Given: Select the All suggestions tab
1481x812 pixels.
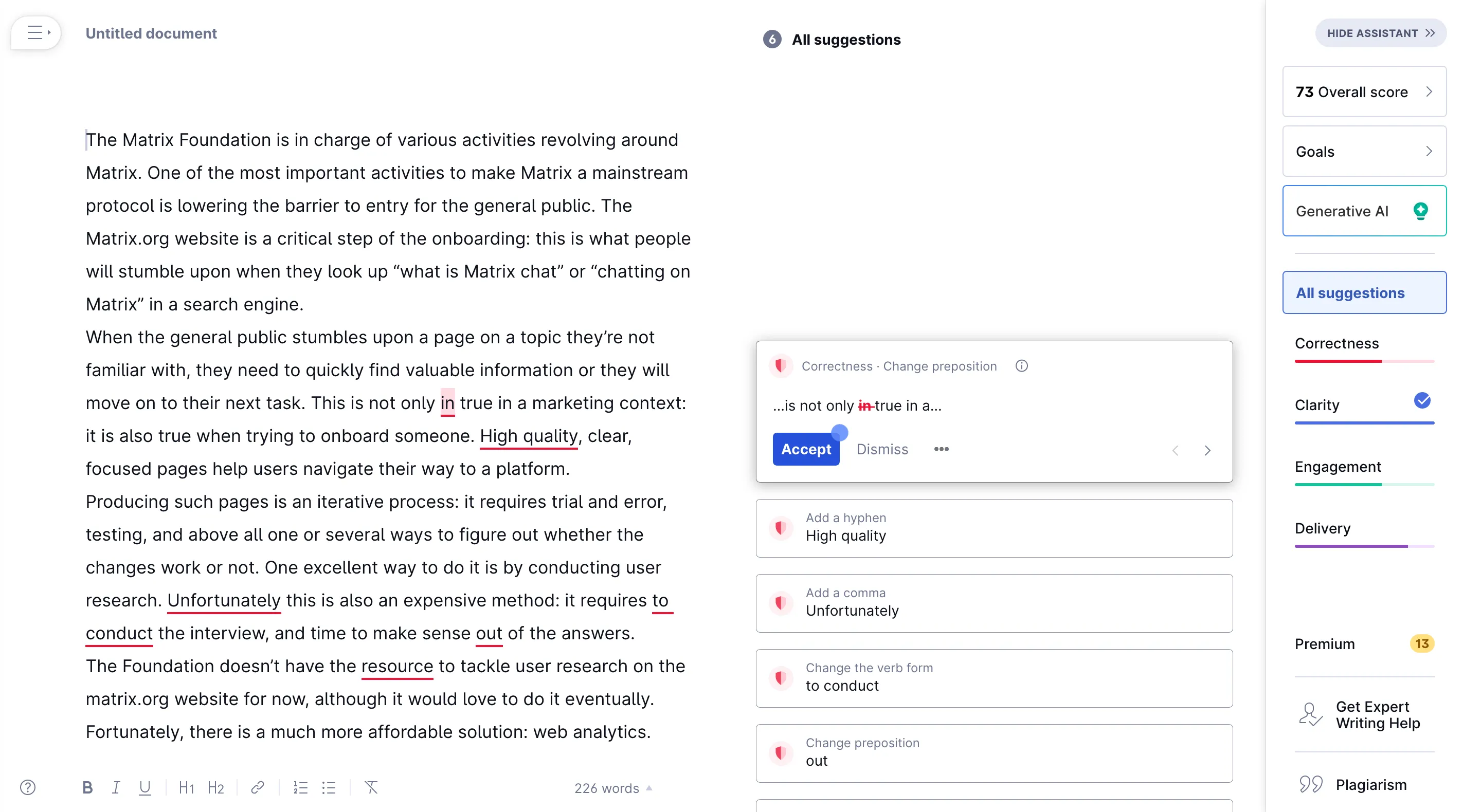Looking at the screenshot, I should point(1364,292).
